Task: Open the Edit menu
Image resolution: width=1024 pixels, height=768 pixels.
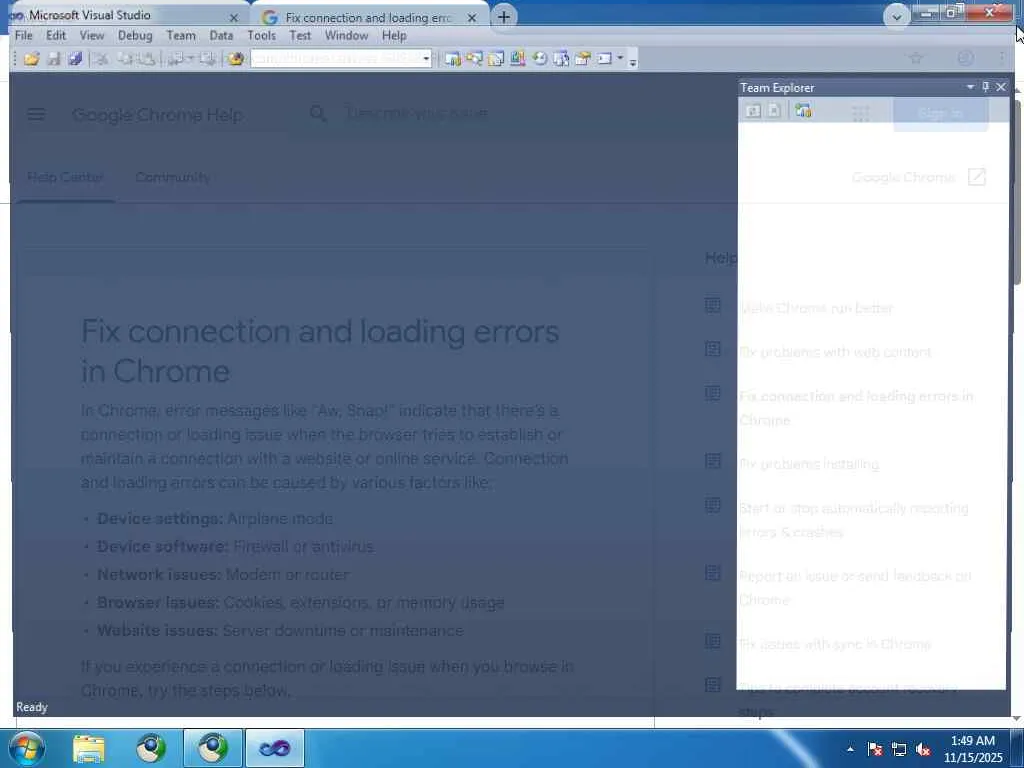Action: pyautogui.click(x=56, y=35)
